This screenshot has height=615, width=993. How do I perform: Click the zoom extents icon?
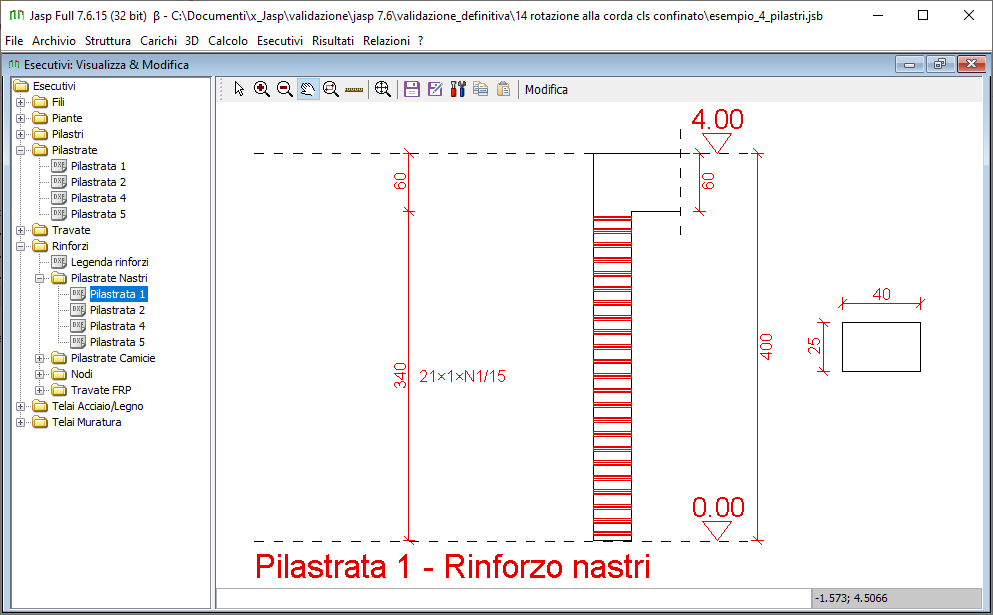tap(383, 89)
